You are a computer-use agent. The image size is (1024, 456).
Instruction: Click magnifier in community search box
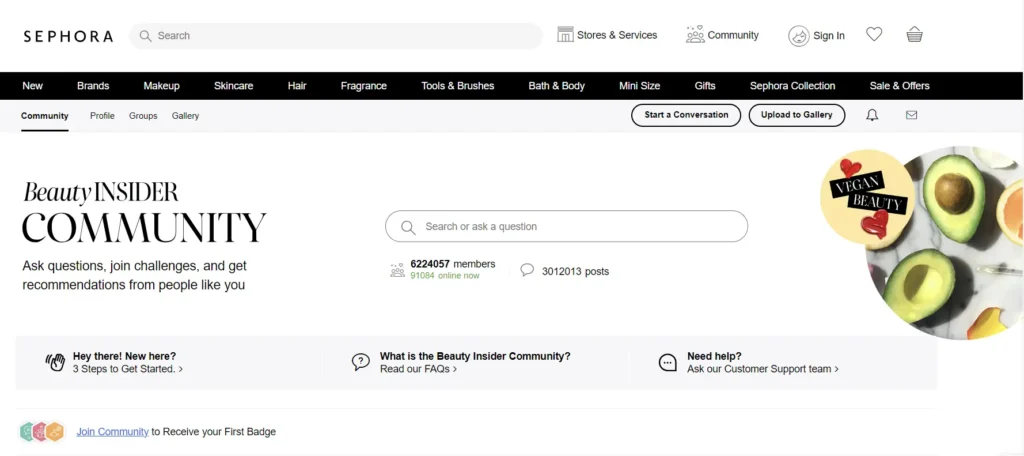[408, 227]
